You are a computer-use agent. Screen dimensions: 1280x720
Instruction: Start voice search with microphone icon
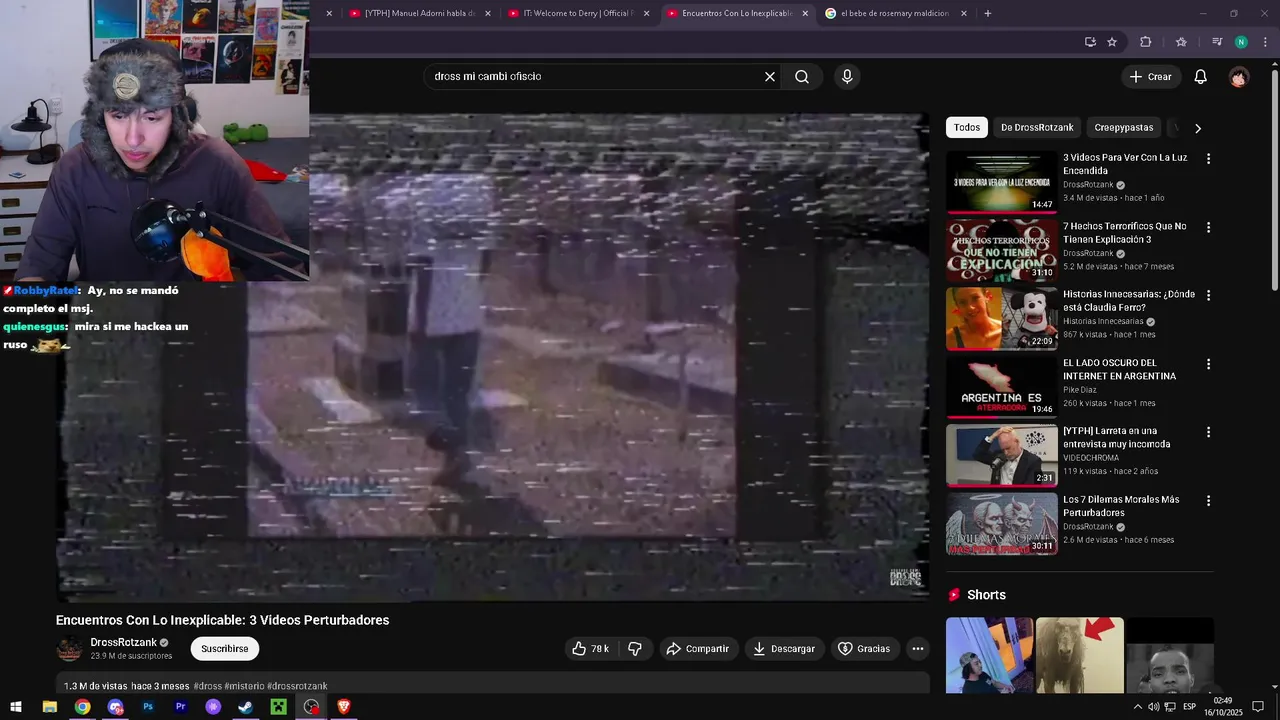[847, 77]
